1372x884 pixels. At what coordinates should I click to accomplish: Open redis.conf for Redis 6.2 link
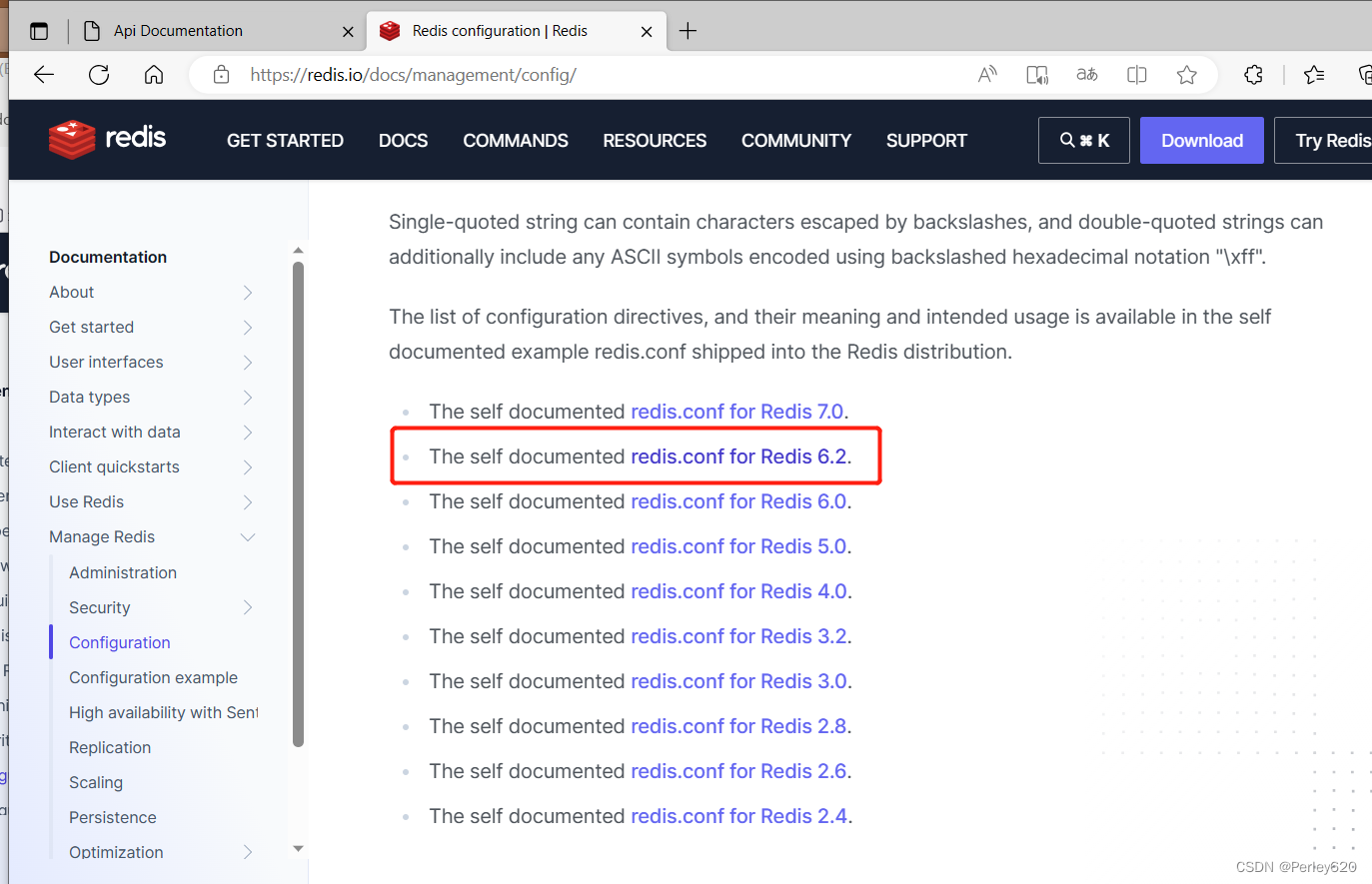point(739,456)
